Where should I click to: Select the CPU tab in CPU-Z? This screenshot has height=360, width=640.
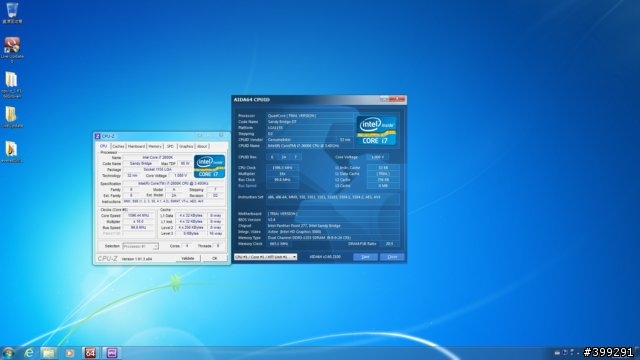click(x=104, y=146)
